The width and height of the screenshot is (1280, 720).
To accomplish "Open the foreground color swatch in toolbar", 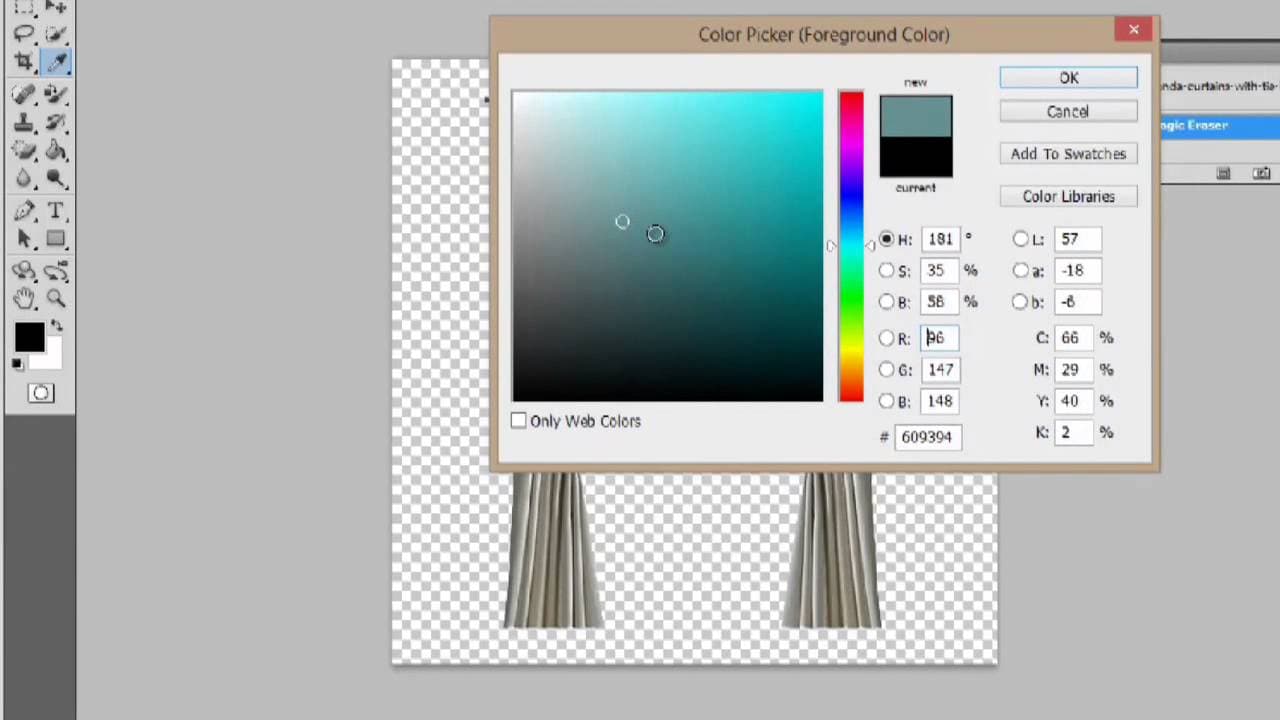I will (x=28, y=338).
